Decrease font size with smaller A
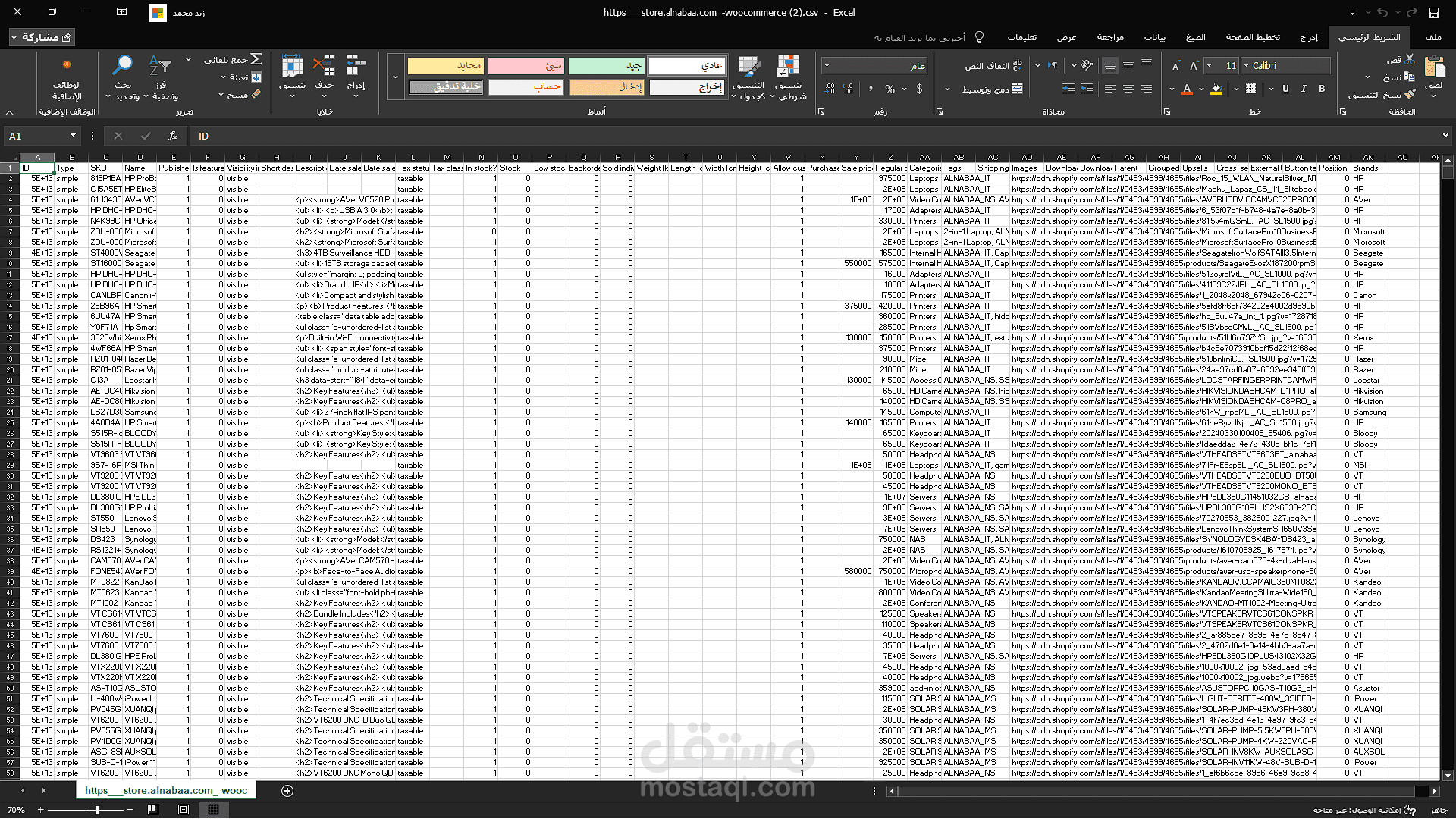Viewport: 1456px width, 819px height. point(1175,66)
